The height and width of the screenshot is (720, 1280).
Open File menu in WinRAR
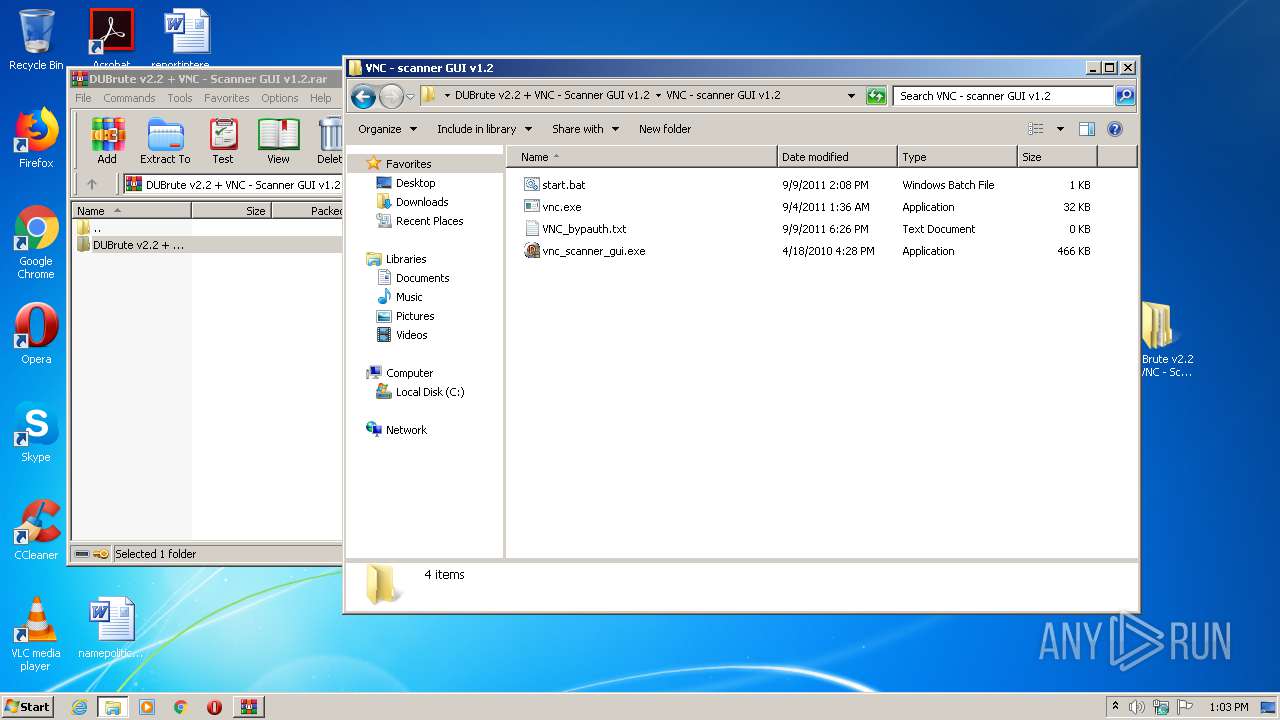click(x=83, y=98)
